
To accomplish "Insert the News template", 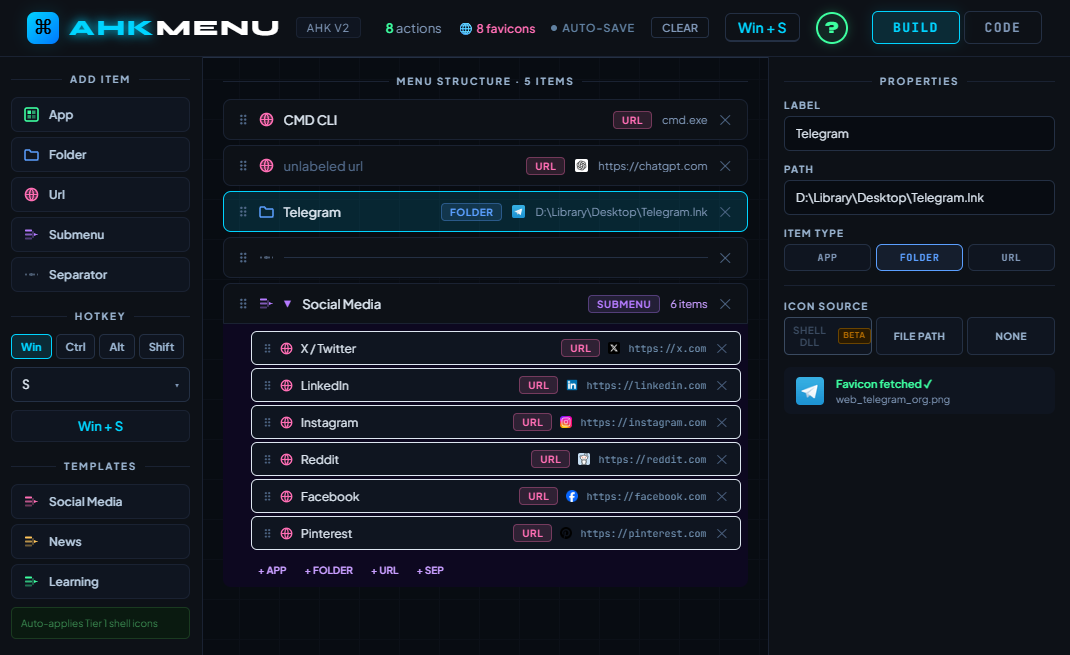I will tap(100, 542).
